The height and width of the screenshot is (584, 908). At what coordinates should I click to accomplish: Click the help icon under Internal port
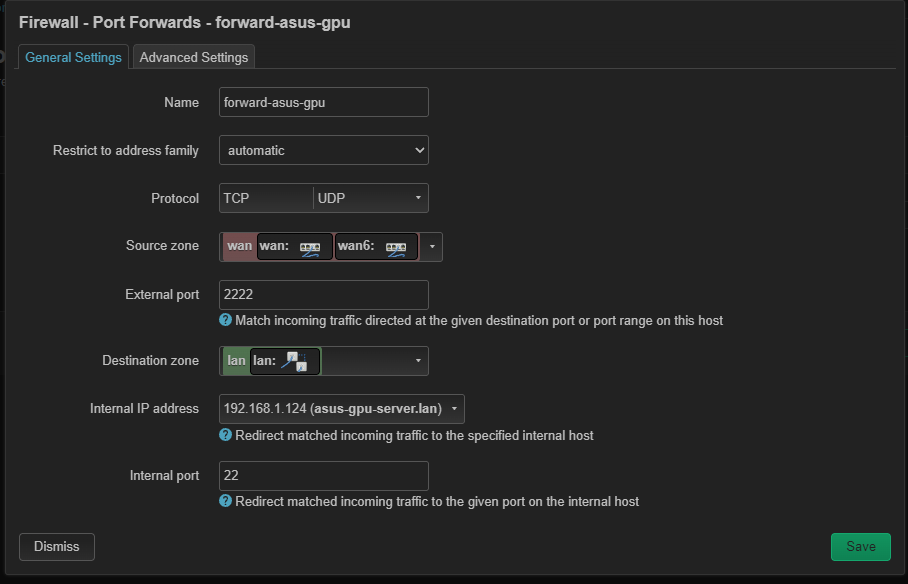(x=225, y=501)
